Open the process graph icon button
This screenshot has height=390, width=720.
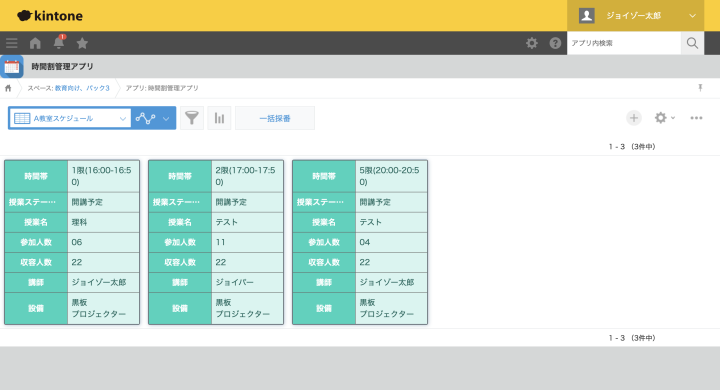(x=145, y=119)
